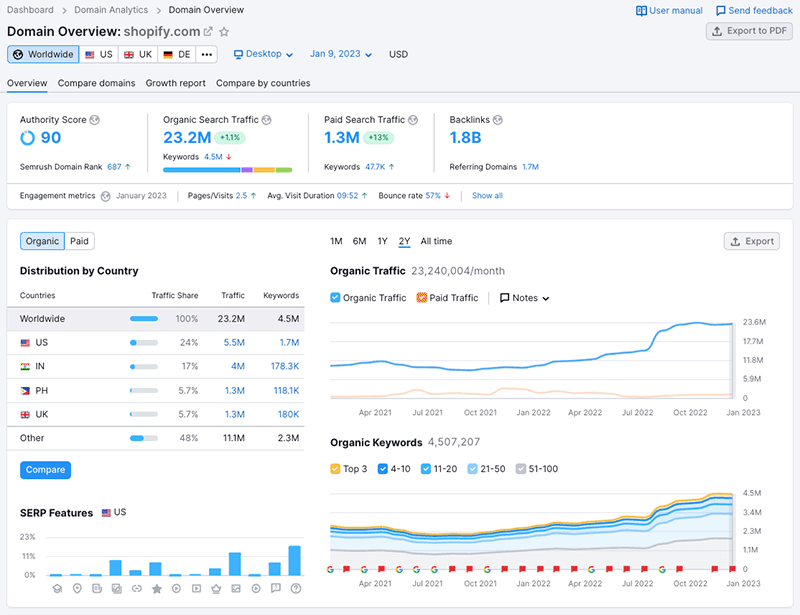
Task: Open the Desktop device dropdown
Action: pyautogui.click(x=263, y=54)
